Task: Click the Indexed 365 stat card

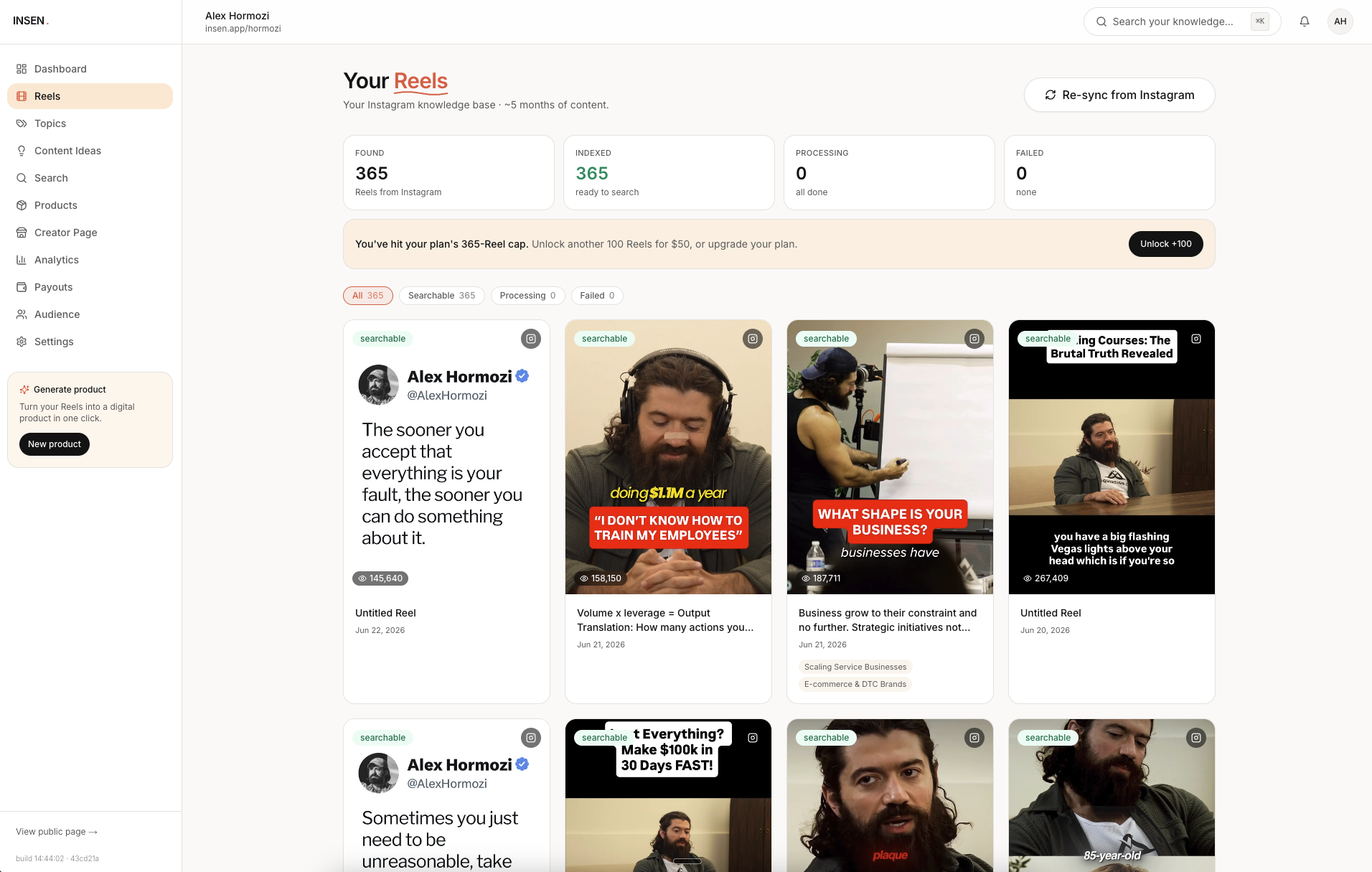Action: coord(669,172)
